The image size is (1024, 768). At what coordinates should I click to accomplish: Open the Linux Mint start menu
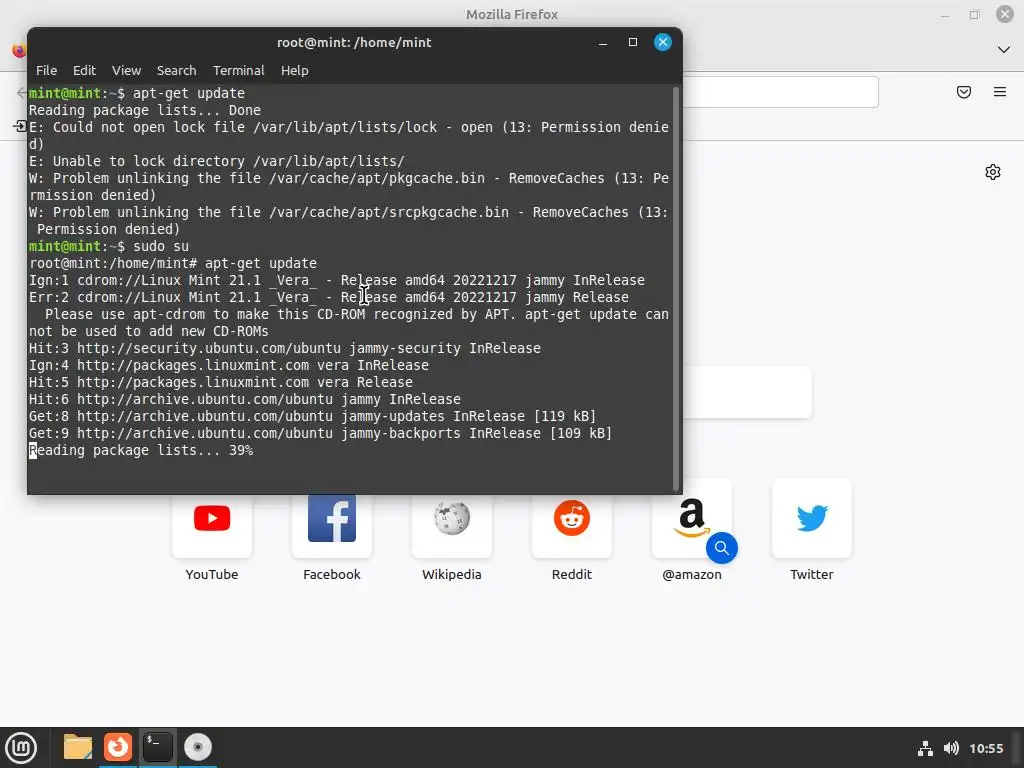[x=21, y=748]
